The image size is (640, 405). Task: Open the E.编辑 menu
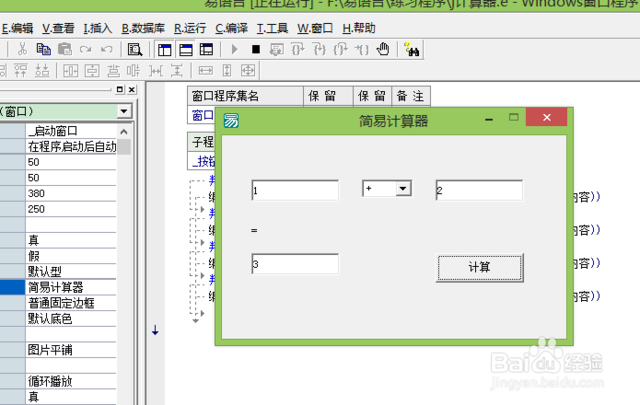click(x=18, y=28)
